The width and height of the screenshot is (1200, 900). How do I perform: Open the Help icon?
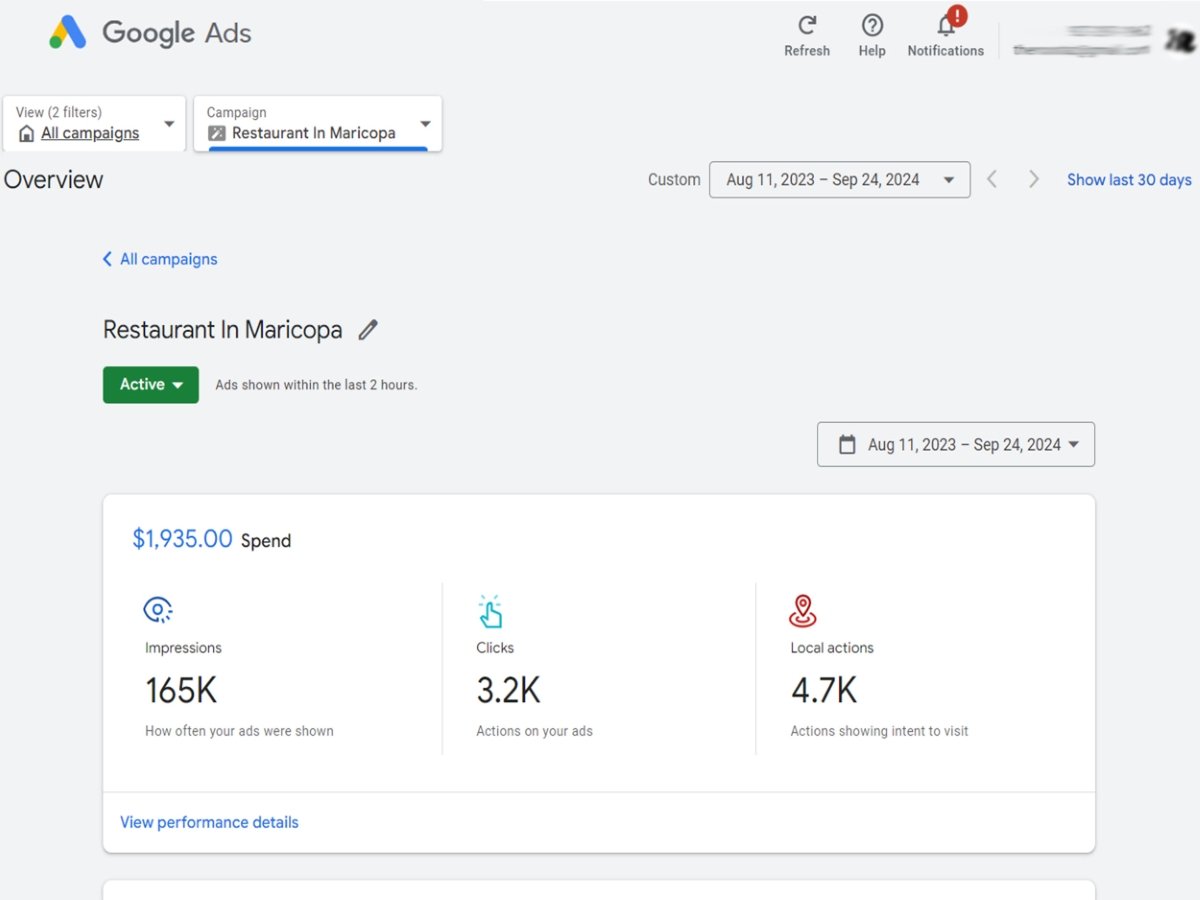coord(872,24)
